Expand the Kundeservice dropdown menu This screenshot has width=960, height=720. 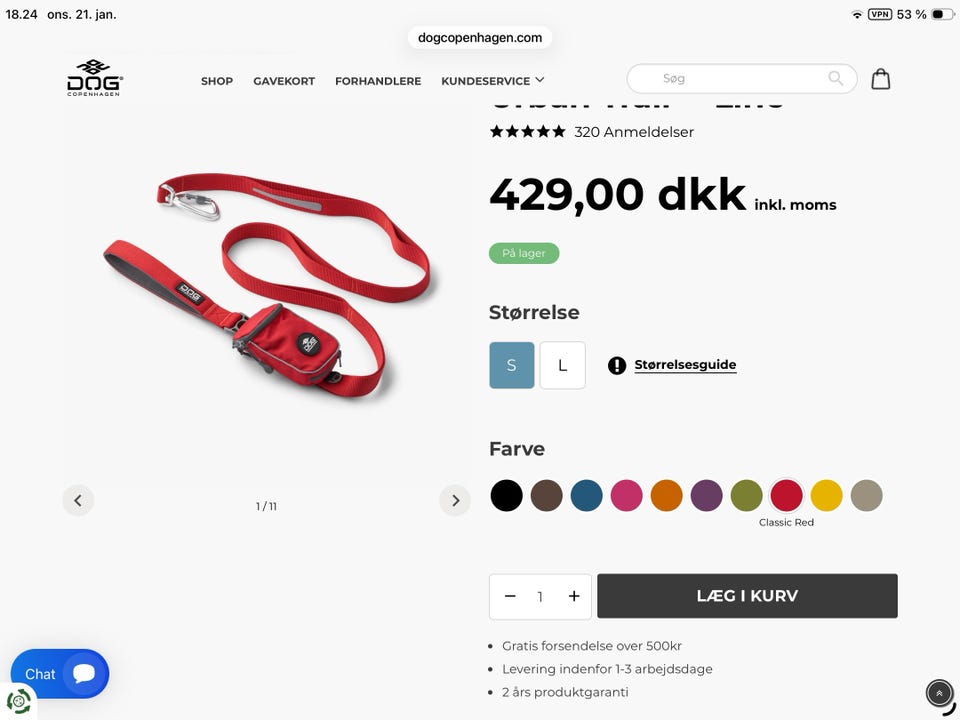(493, 81)
